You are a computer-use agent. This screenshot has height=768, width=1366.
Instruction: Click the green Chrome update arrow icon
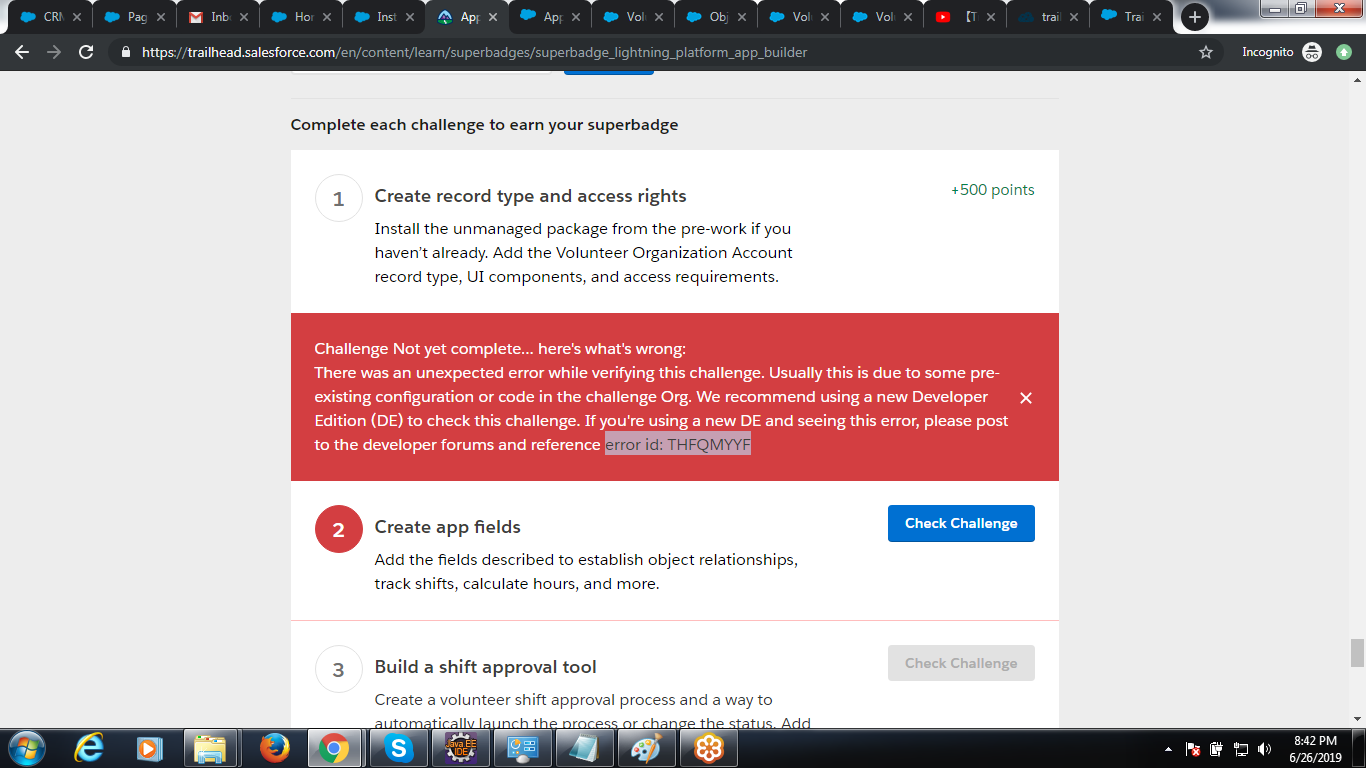click(x=1344, y=52)
